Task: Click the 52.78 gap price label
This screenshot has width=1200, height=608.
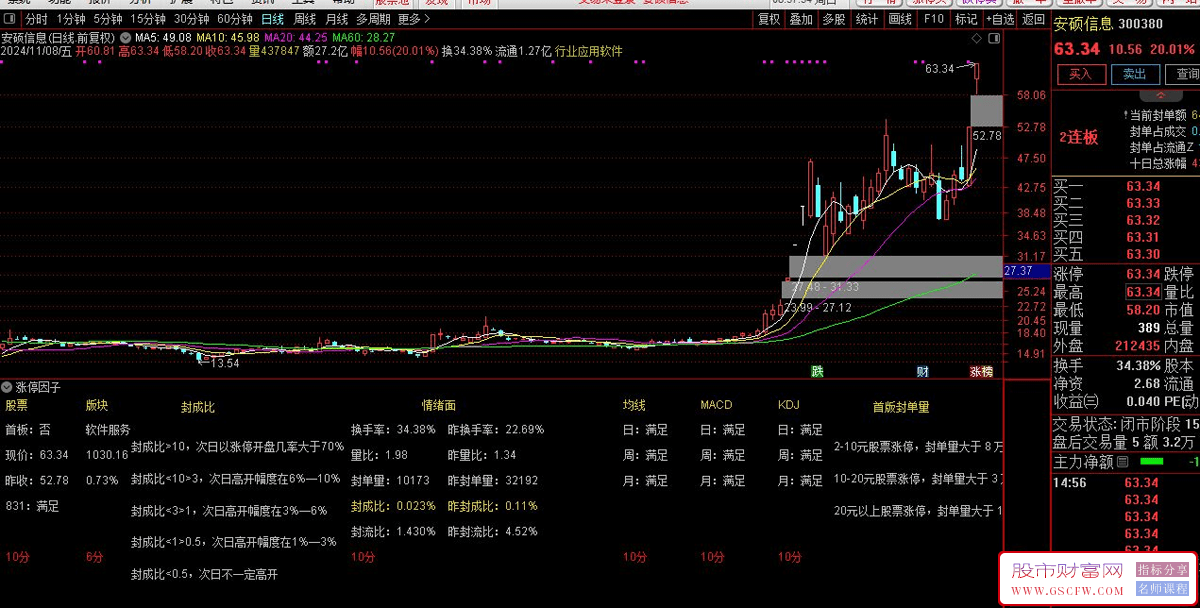Action: coord(986,135)
